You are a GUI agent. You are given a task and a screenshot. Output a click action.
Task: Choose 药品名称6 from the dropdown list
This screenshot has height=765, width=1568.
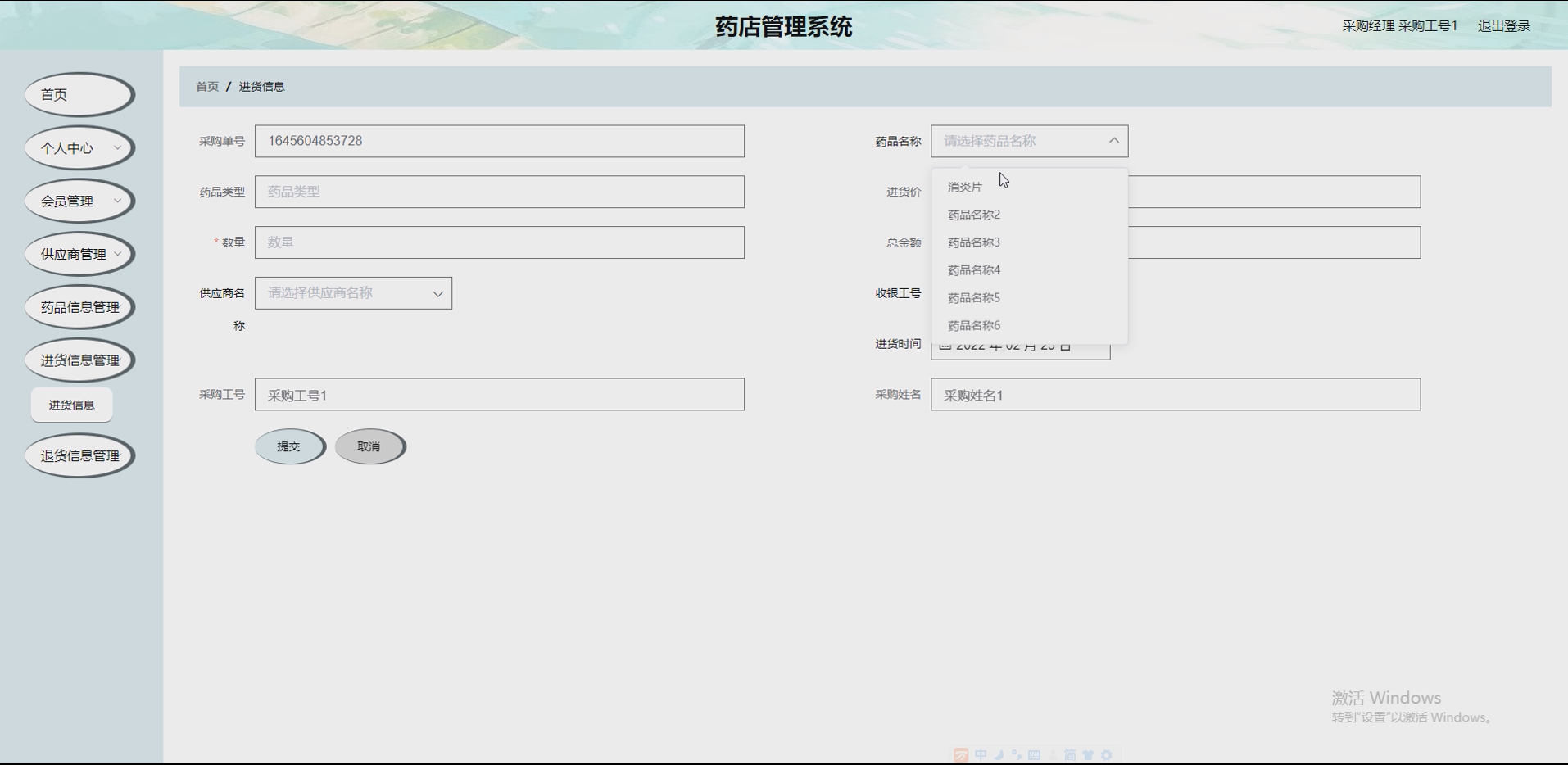(1029, 326)
